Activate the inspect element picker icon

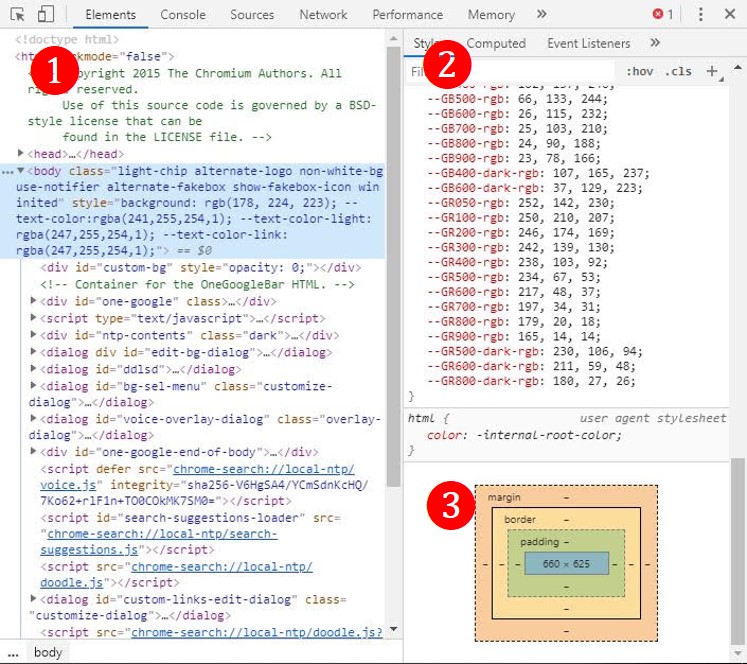pyautogui.click(x=17, y=15)
